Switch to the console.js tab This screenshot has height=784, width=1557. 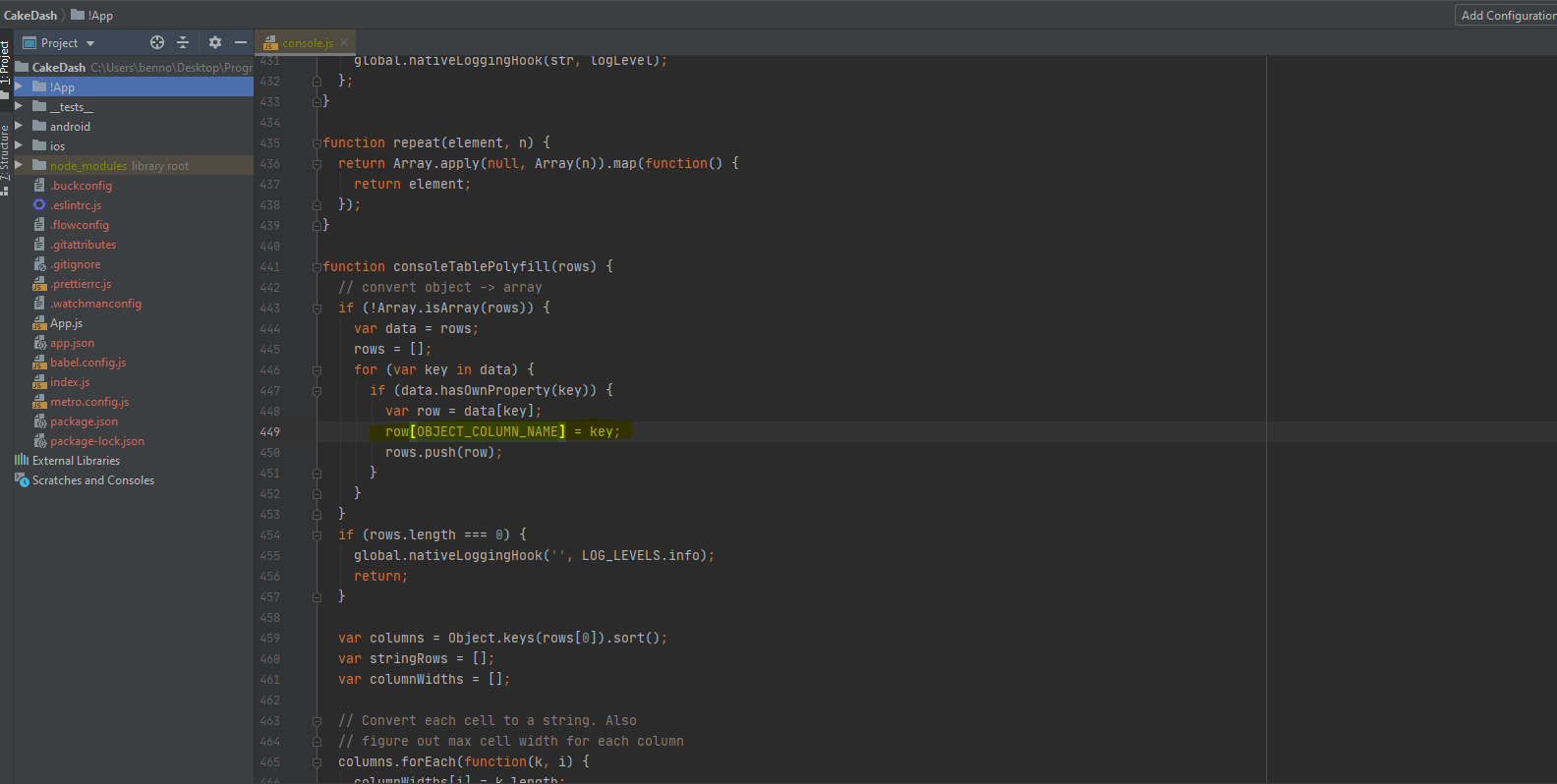coord(306,42)
